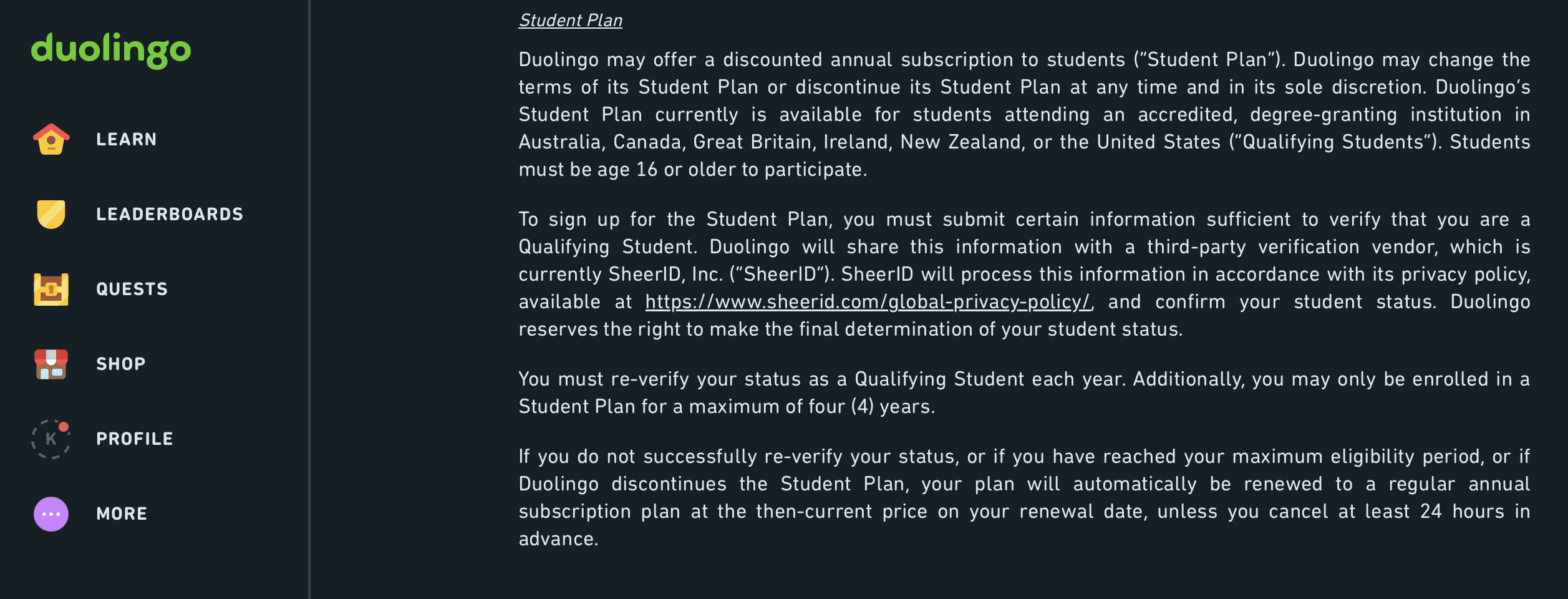Navigate to the Shop section

tap(120, 364)
